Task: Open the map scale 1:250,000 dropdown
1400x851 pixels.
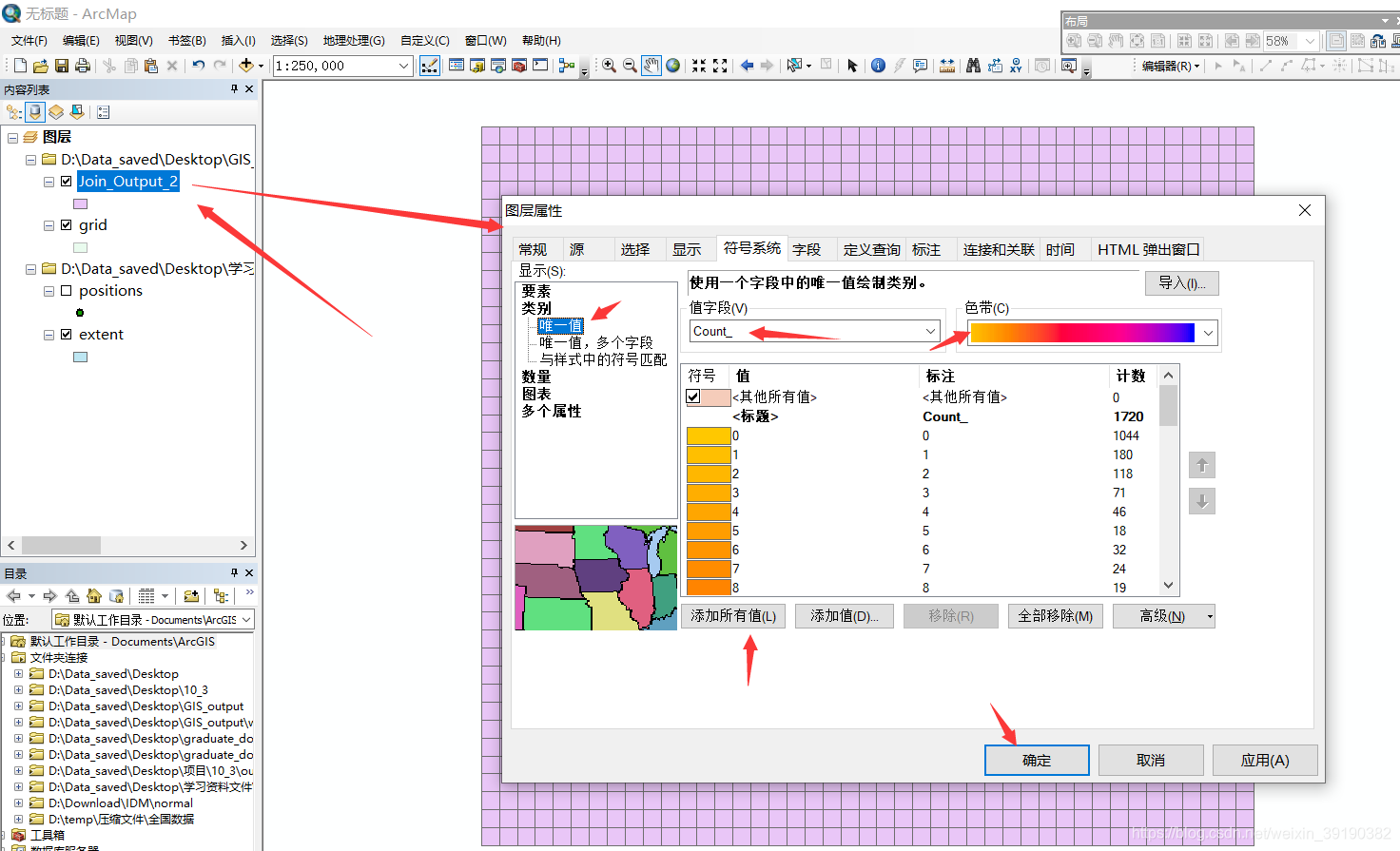Action: point(404,66)
